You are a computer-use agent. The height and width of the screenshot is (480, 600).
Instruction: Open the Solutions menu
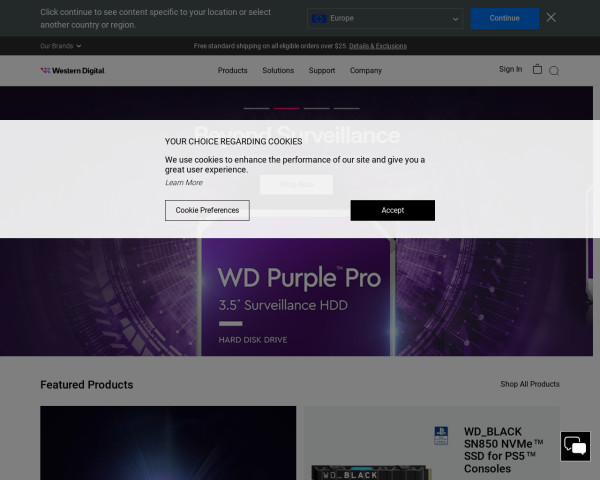tap(278, 70)
